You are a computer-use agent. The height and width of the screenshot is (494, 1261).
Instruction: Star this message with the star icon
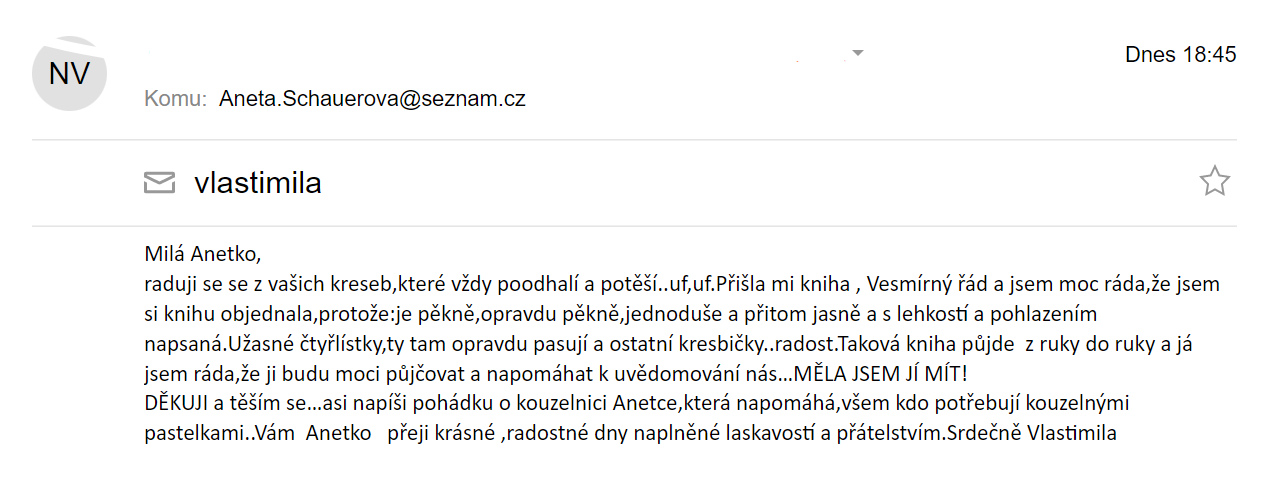[1214, 182]
